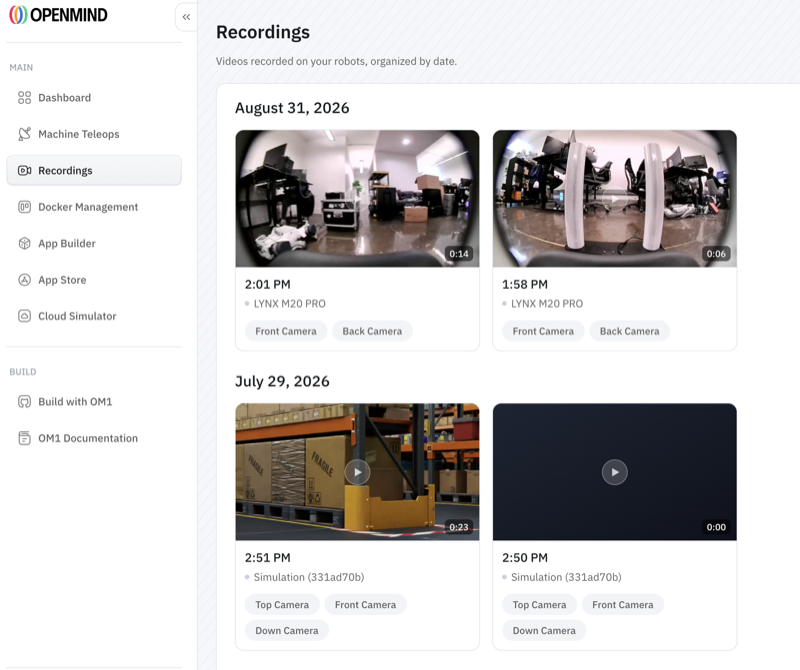Click the 2:50 PM timestamp text

click(524, 558)
